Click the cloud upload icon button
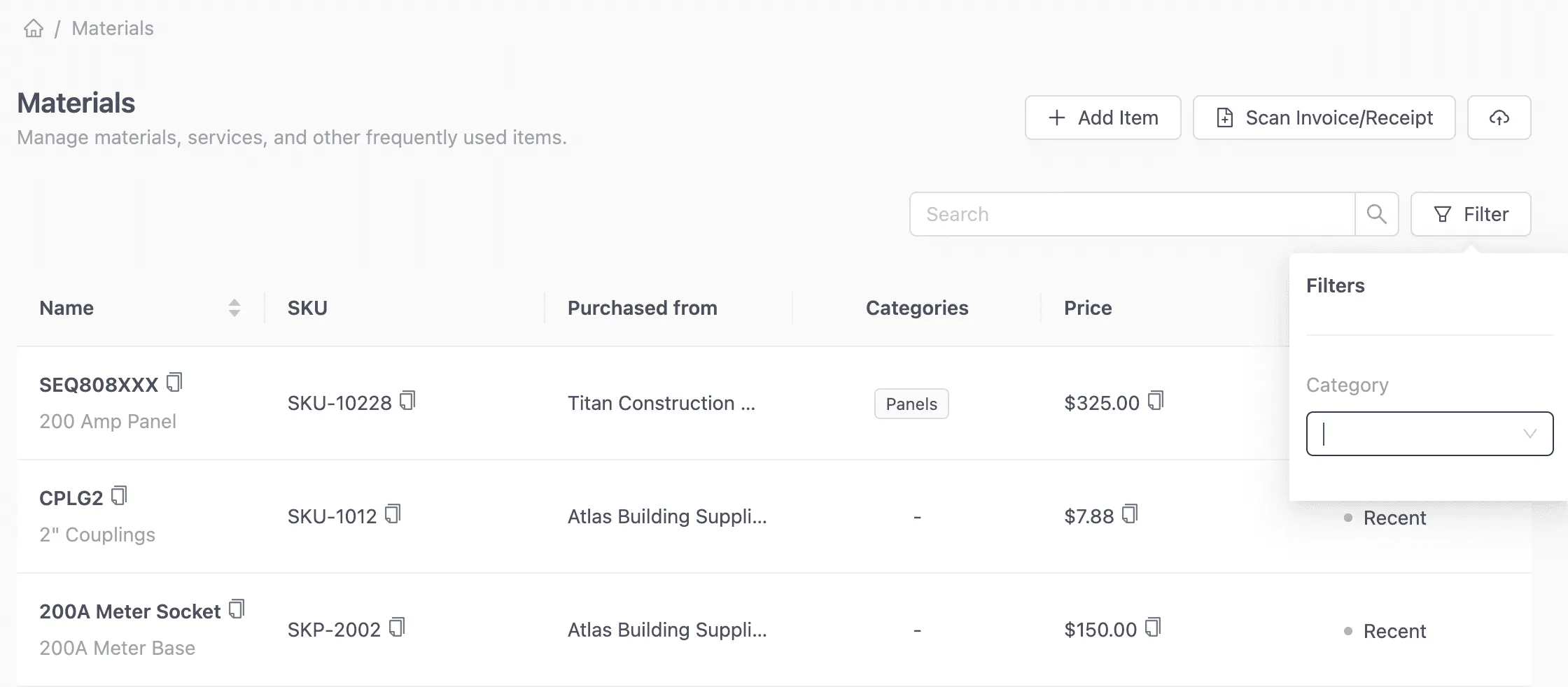Viewport: 1568px width, 687px height. click(x=1499, y=118)
